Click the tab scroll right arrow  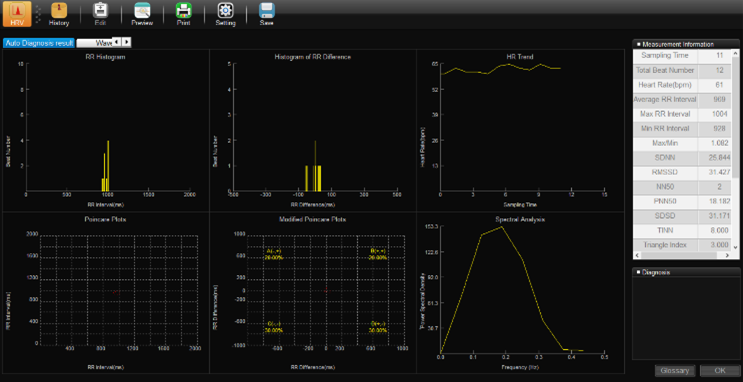click(x=127, y=42)
